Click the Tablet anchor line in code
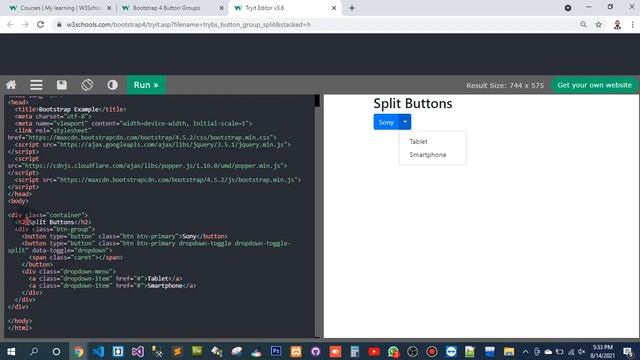The image size is (640, 360). 105,278
